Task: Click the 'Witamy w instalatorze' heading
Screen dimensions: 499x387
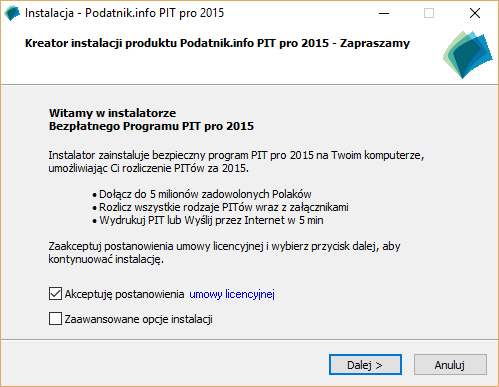Action: tap(112, 113)
